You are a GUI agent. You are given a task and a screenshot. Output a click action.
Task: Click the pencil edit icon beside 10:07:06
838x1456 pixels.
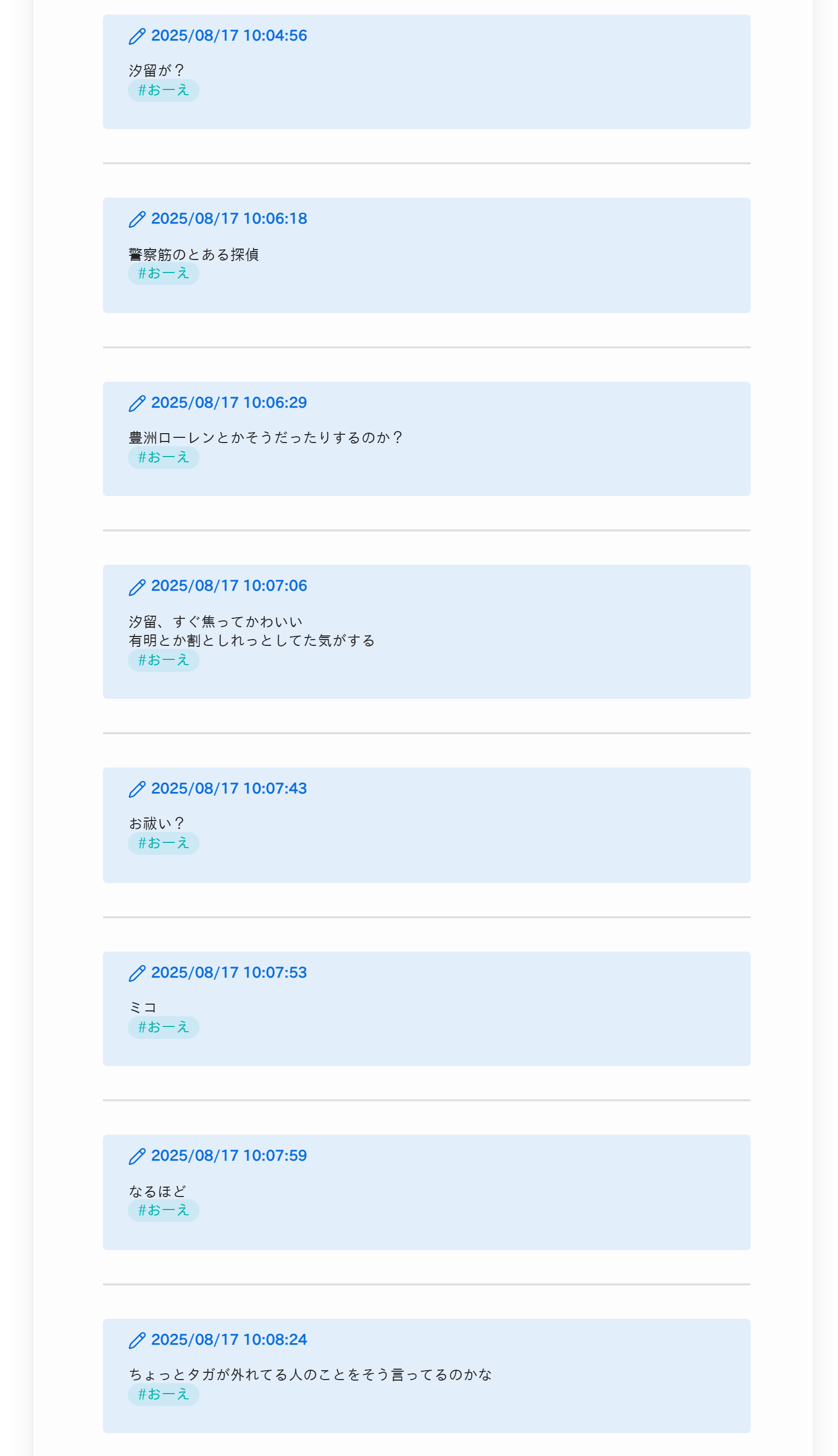[x=137, y=587]
